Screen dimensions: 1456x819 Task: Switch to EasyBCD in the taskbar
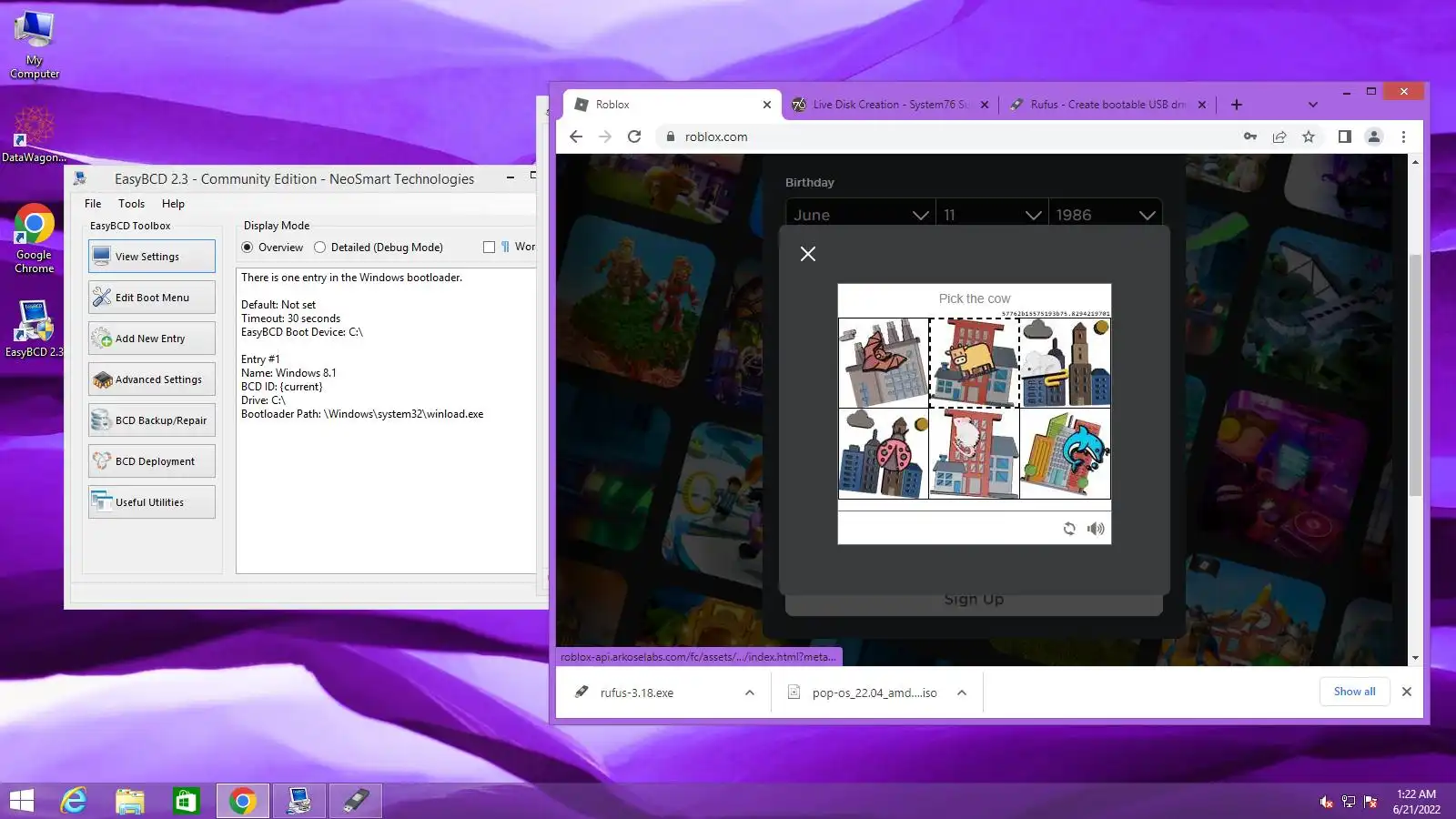(298, 801)
